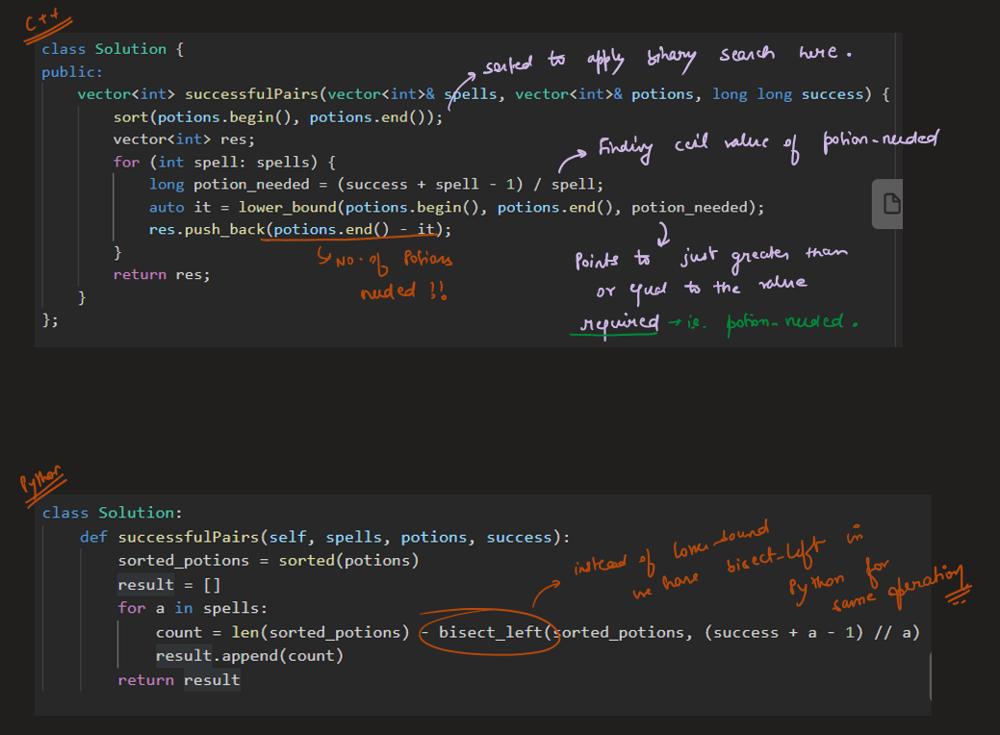Click the "class Solution:" line in Python code
1000x735 pixels.
[x=112, y=512]
